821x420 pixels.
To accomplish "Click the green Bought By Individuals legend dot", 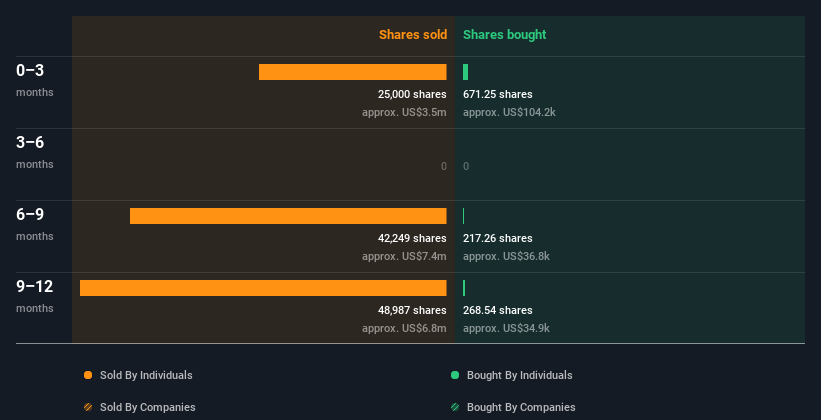I will [455, 375].
